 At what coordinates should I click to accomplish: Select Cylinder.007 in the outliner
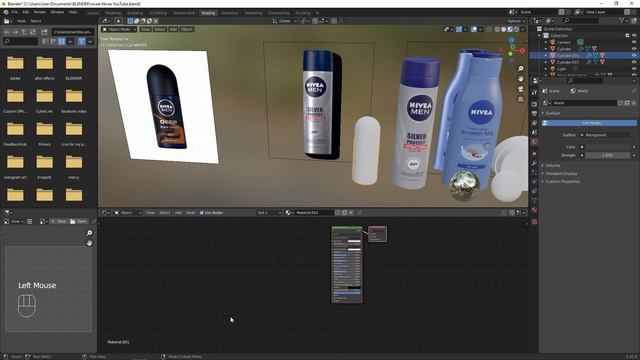568,62
